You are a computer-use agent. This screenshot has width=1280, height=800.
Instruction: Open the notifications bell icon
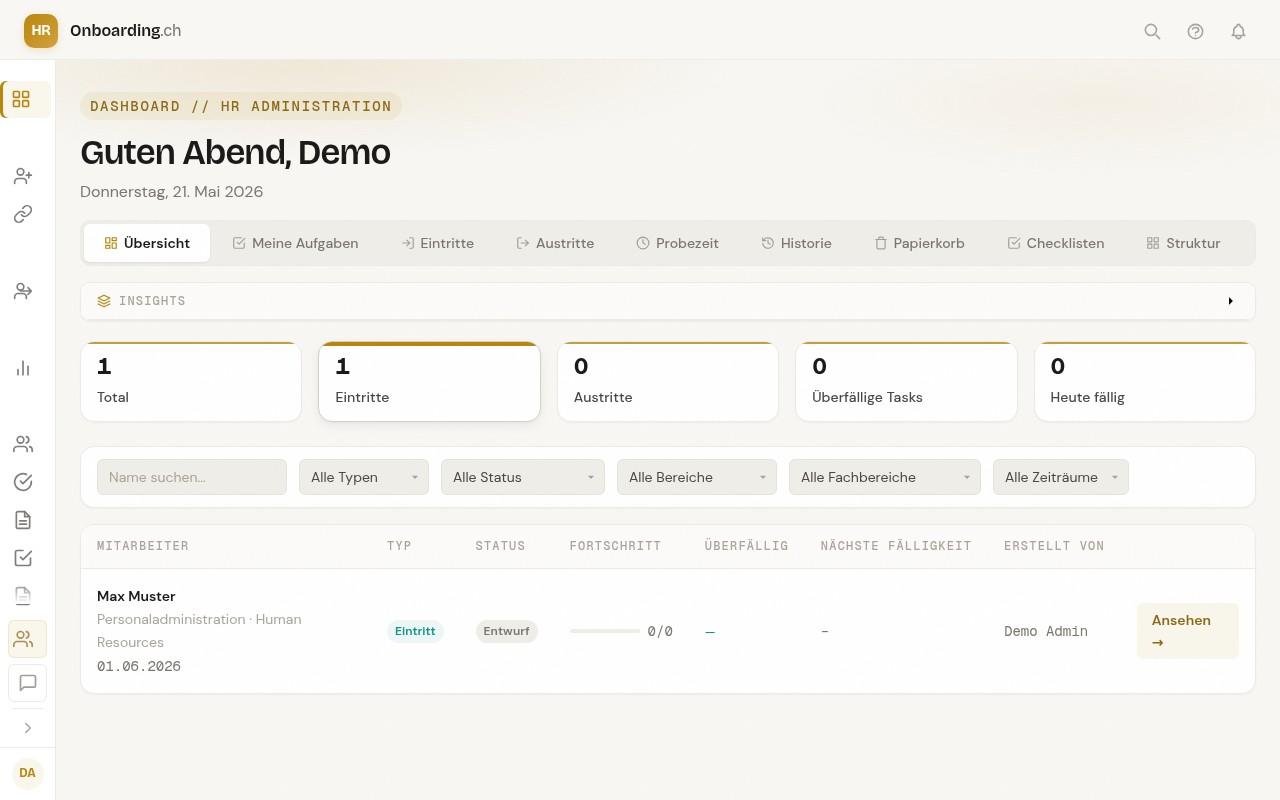pyautogui.click(x=1238, y=31)
